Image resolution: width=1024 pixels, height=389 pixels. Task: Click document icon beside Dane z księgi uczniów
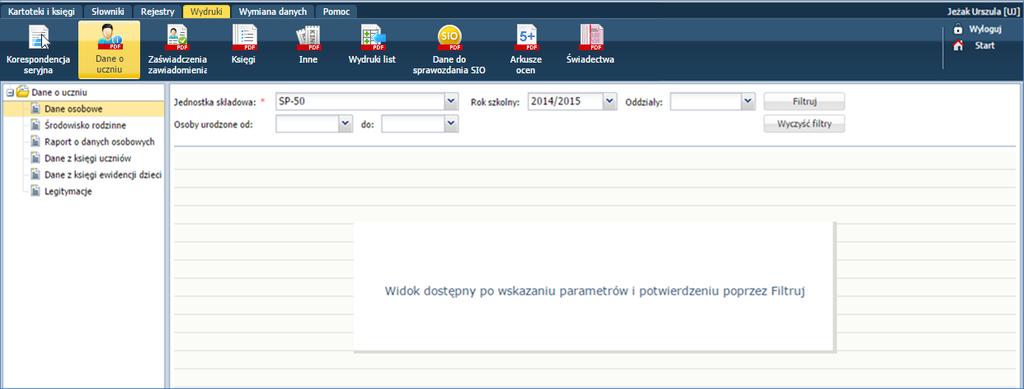point(36,158)
